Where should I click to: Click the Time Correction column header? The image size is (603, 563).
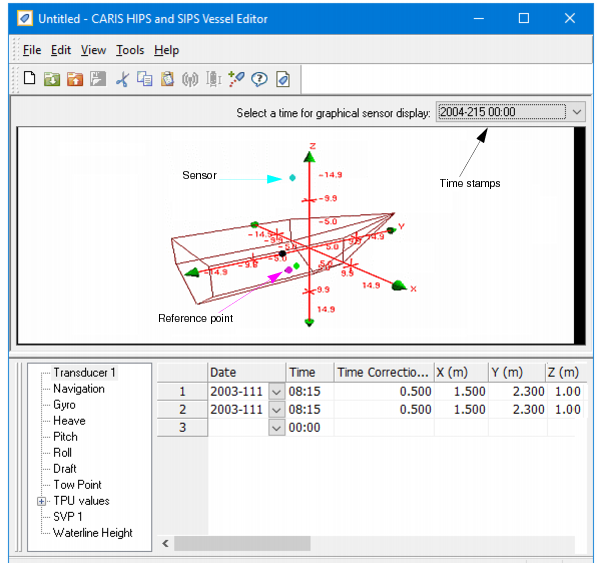click(384, 372)
